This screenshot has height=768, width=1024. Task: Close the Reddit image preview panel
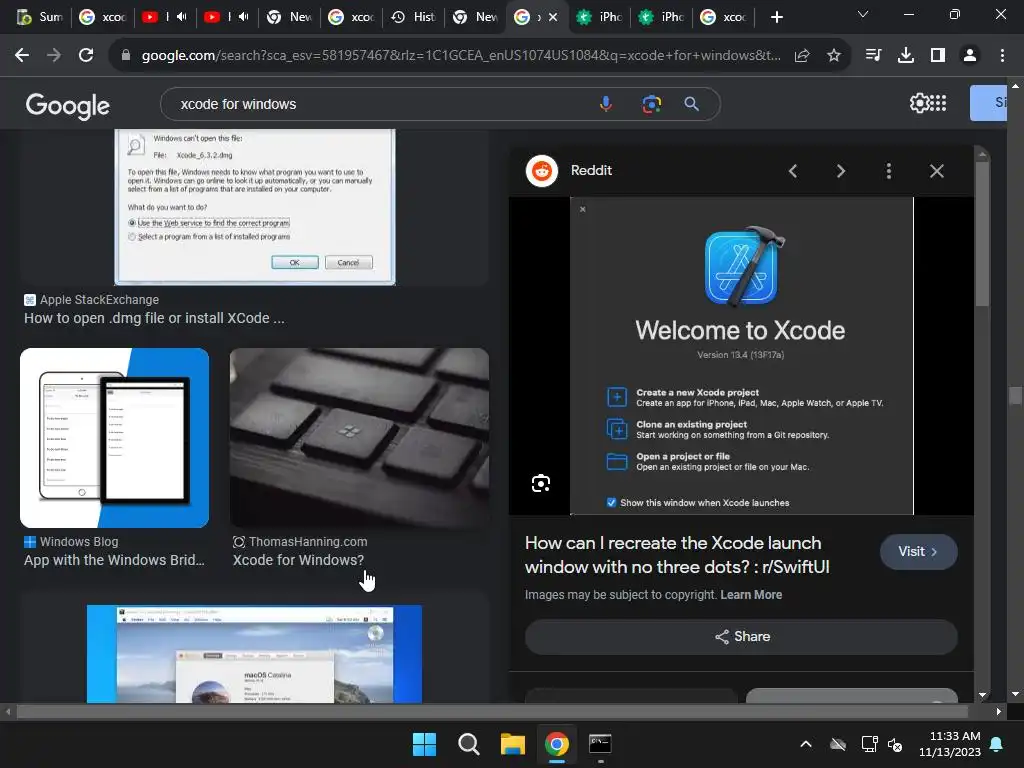click(x=936, y=171)
